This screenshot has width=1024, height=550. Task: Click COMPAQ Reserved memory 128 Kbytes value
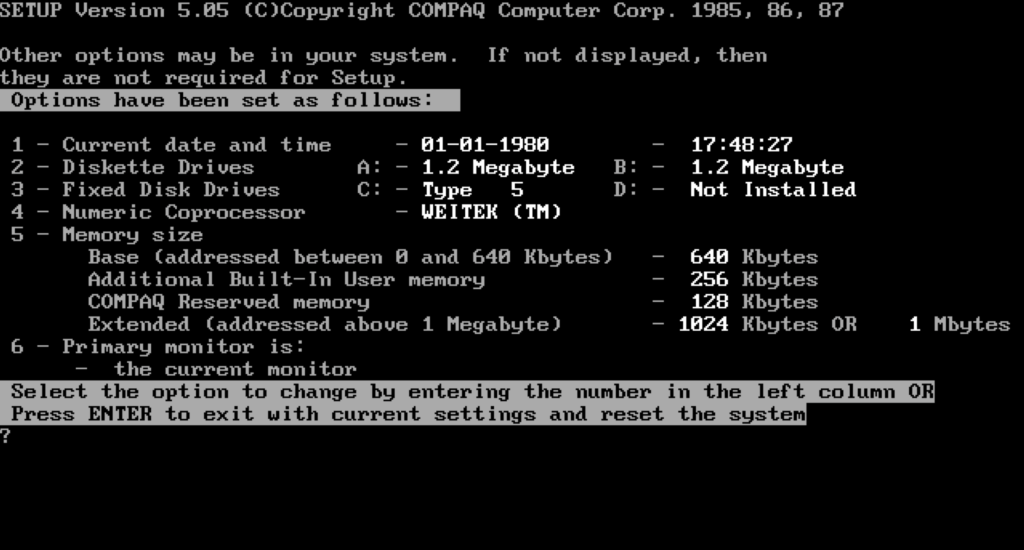click(753, 302)
